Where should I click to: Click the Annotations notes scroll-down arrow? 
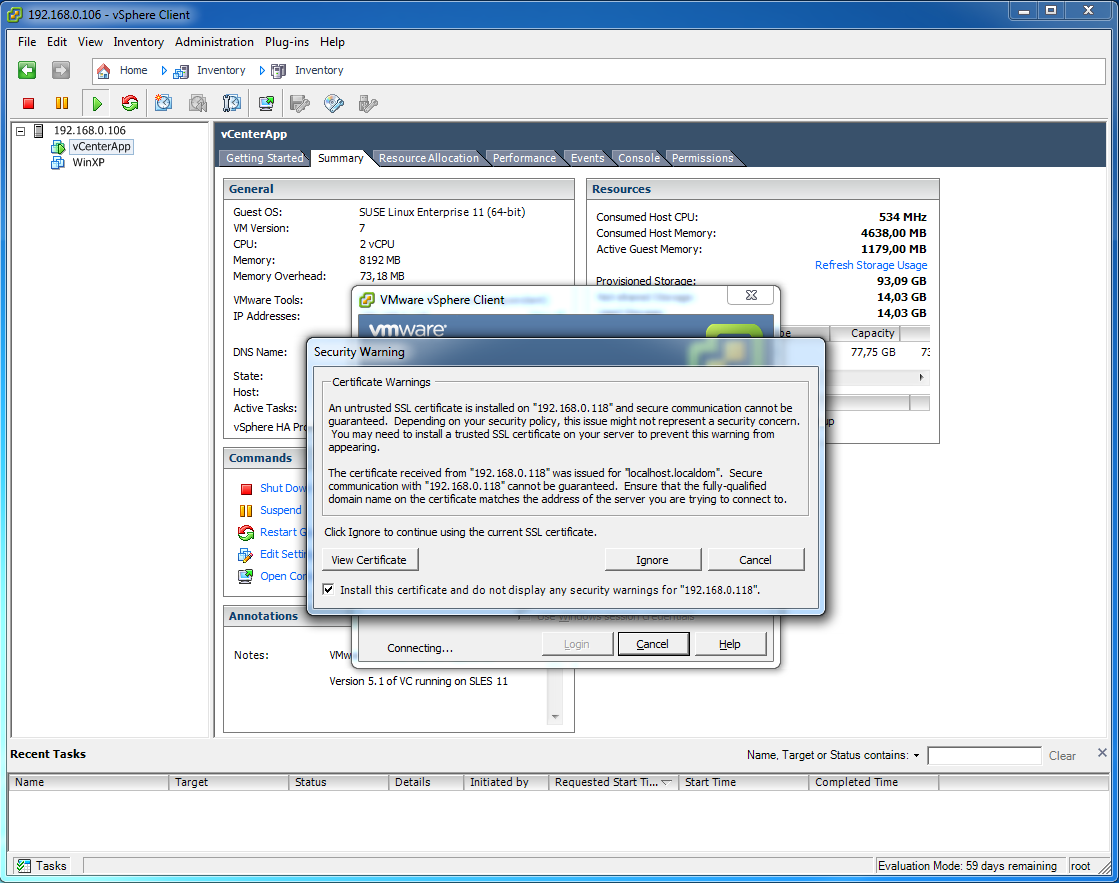555,717
